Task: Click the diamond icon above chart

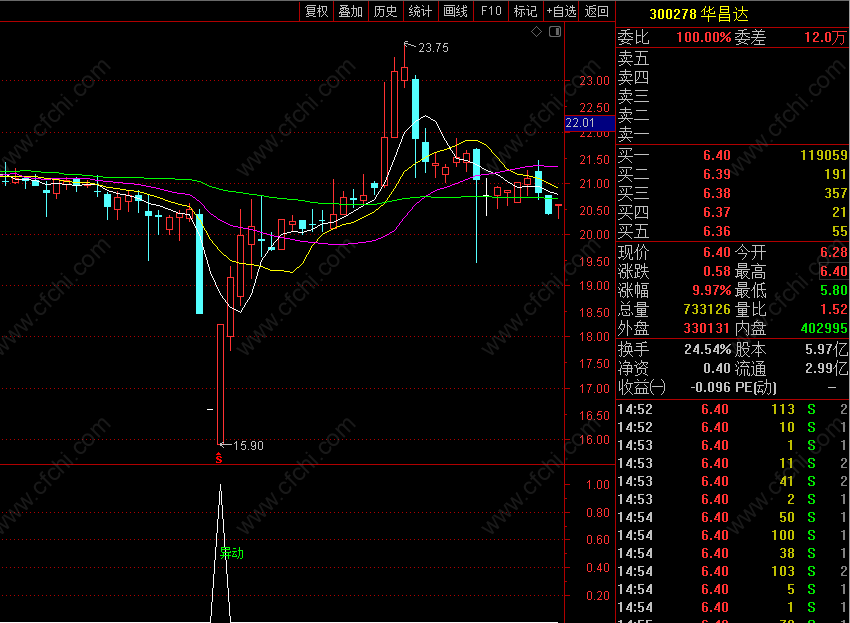Action: click(x=536, y=31)
